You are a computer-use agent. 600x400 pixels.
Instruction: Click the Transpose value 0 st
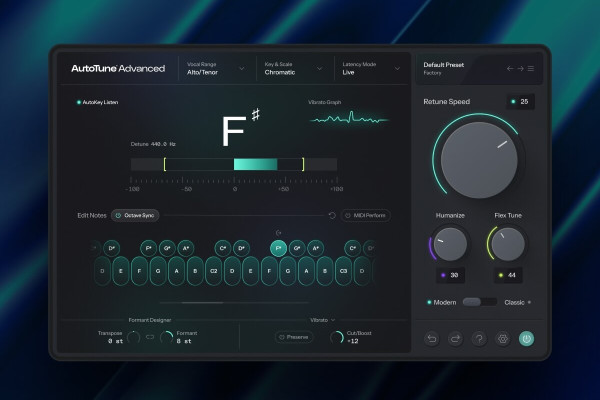click(x=115, y=341)
